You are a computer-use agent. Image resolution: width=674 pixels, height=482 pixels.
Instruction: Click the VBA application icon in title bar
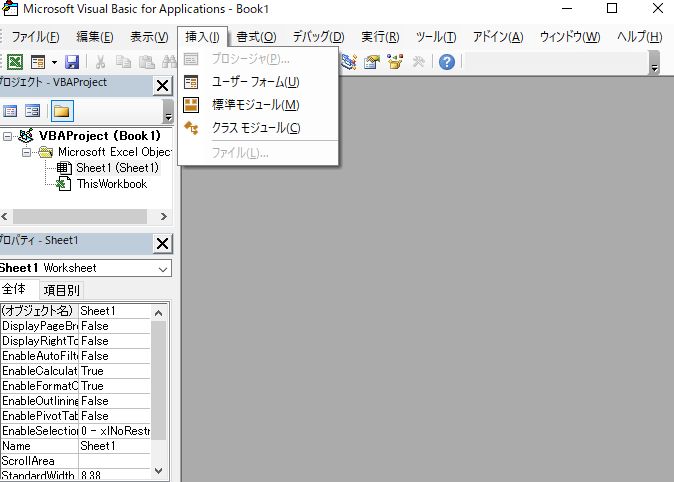tap(10, 8)
